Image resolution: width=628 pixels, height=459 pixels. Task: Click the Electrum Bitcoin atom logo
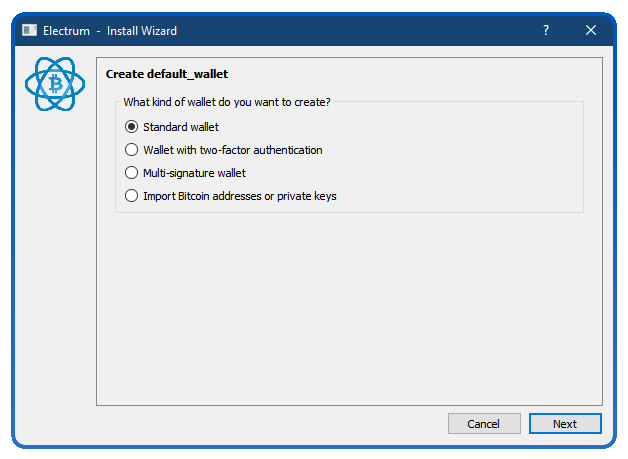(x=55, y=84)
